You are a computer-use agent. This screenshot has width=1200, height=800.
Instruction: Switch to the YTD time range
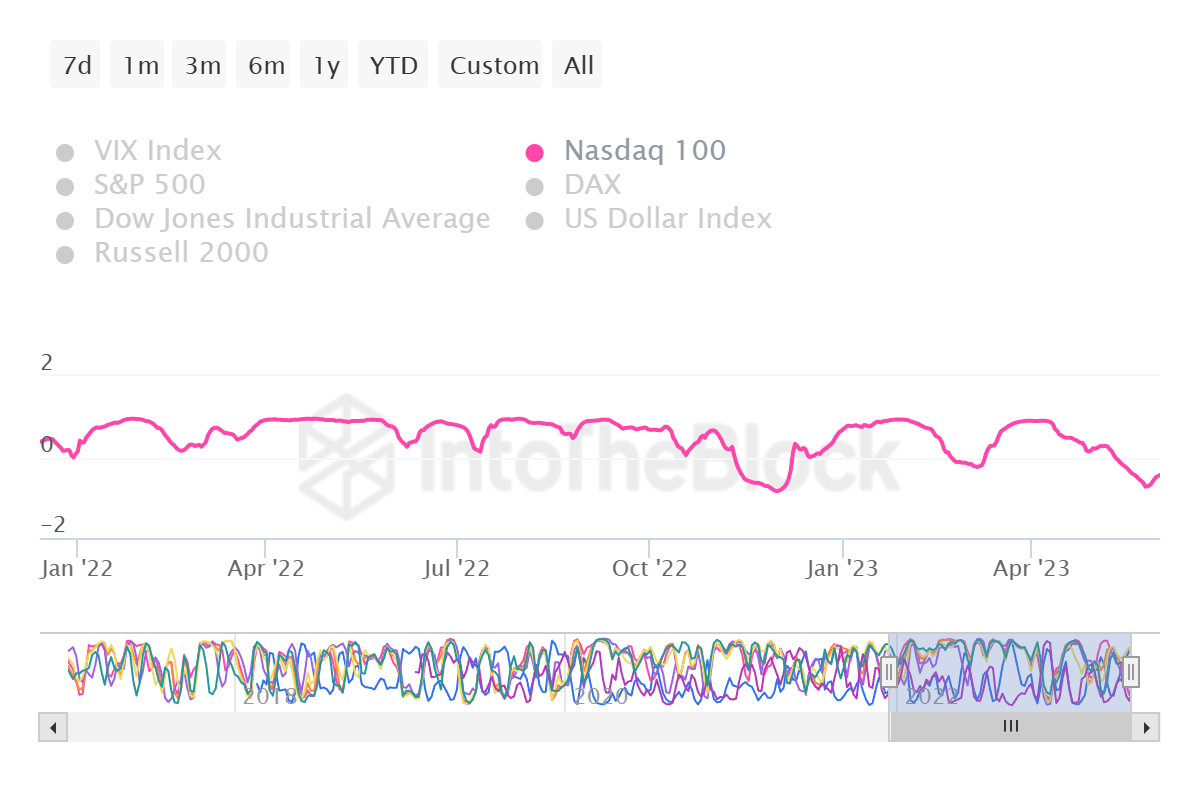(393, 64)
